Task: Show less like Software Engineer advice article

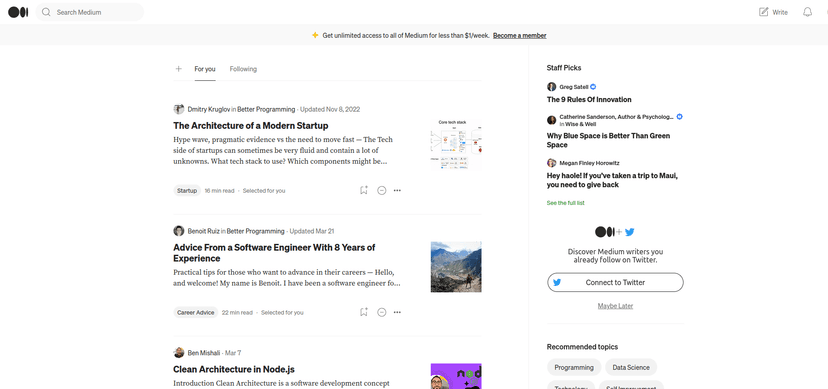Action: coord(382,312)
